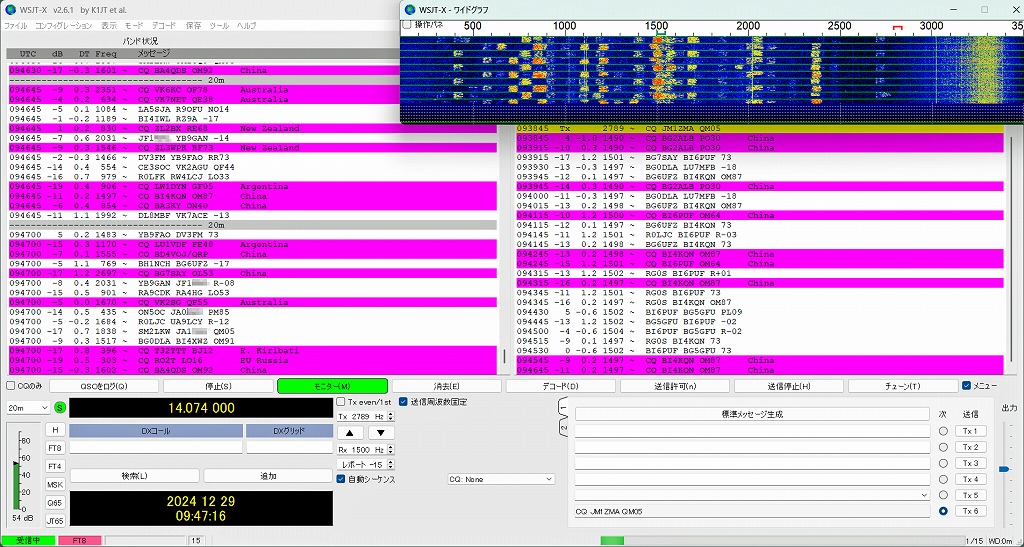
Task: Open the コンフィグレーション menu
Action: 63,26
